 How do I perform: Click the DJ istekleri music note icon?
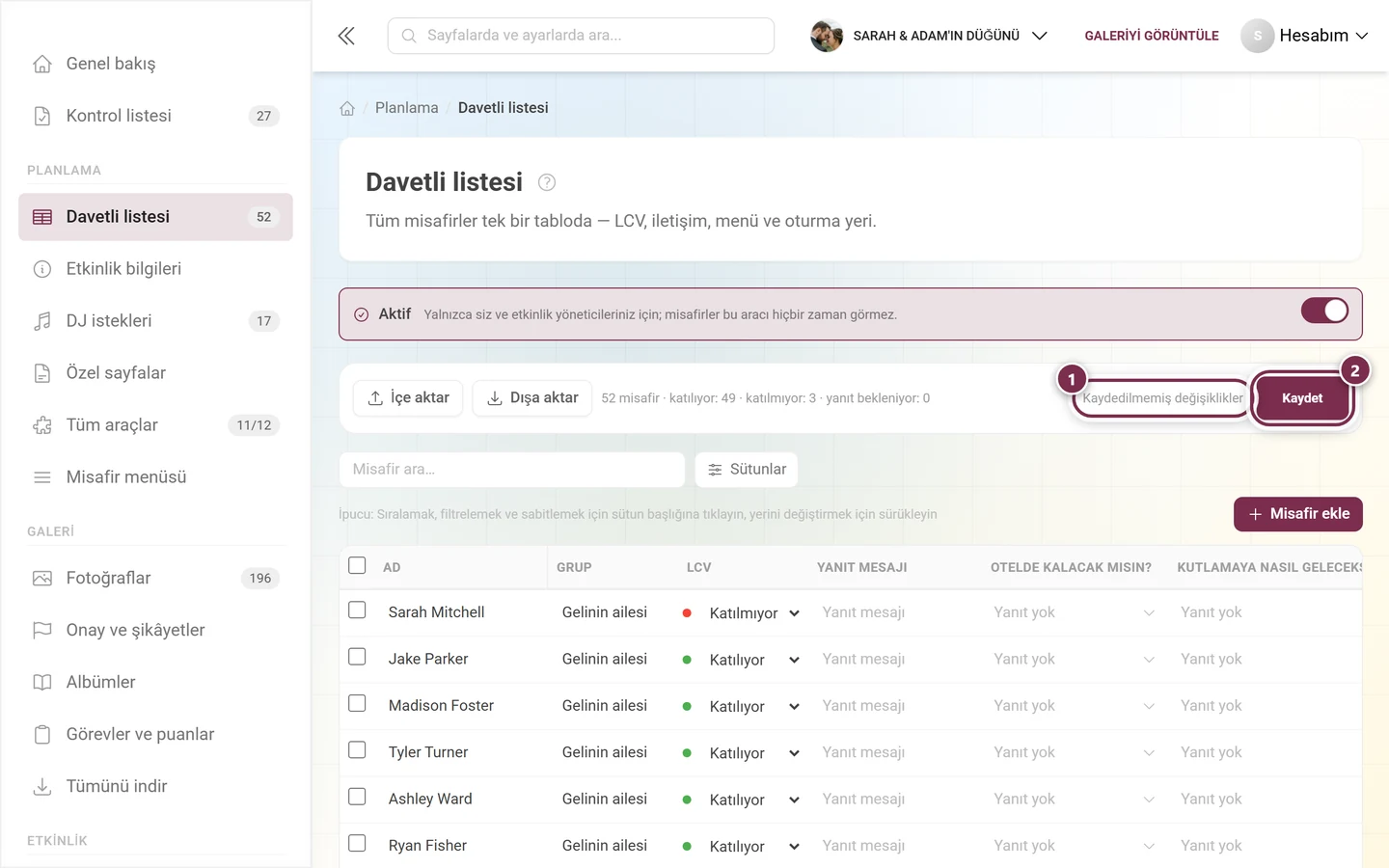click(x=42, y=321)
